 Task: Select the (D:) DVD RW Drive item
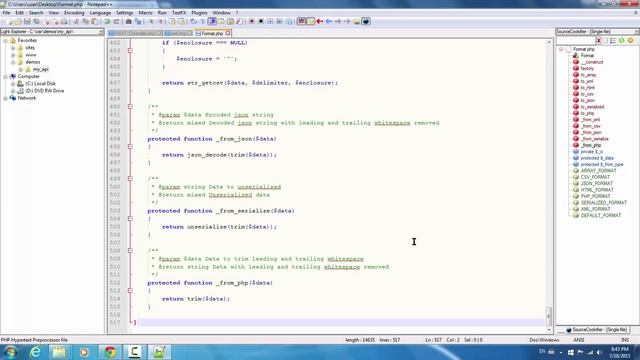(44, 91)
